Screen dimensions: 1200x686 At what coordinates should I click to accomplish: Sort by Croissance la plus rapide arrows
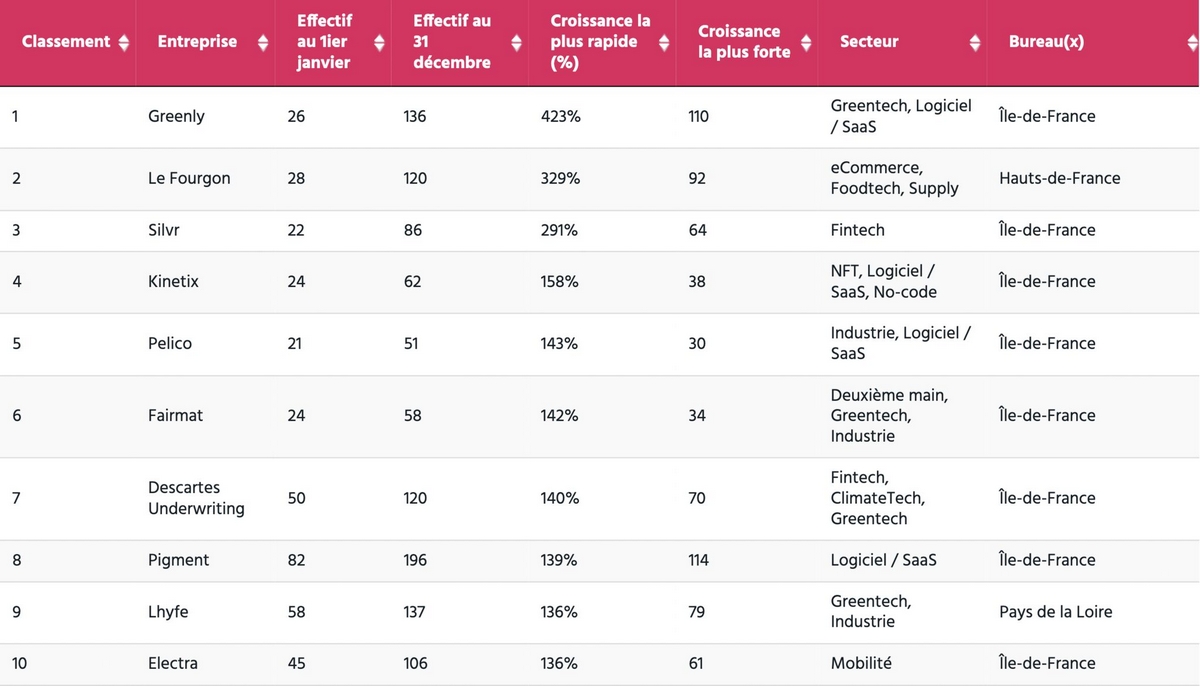[x=663, y=42]
